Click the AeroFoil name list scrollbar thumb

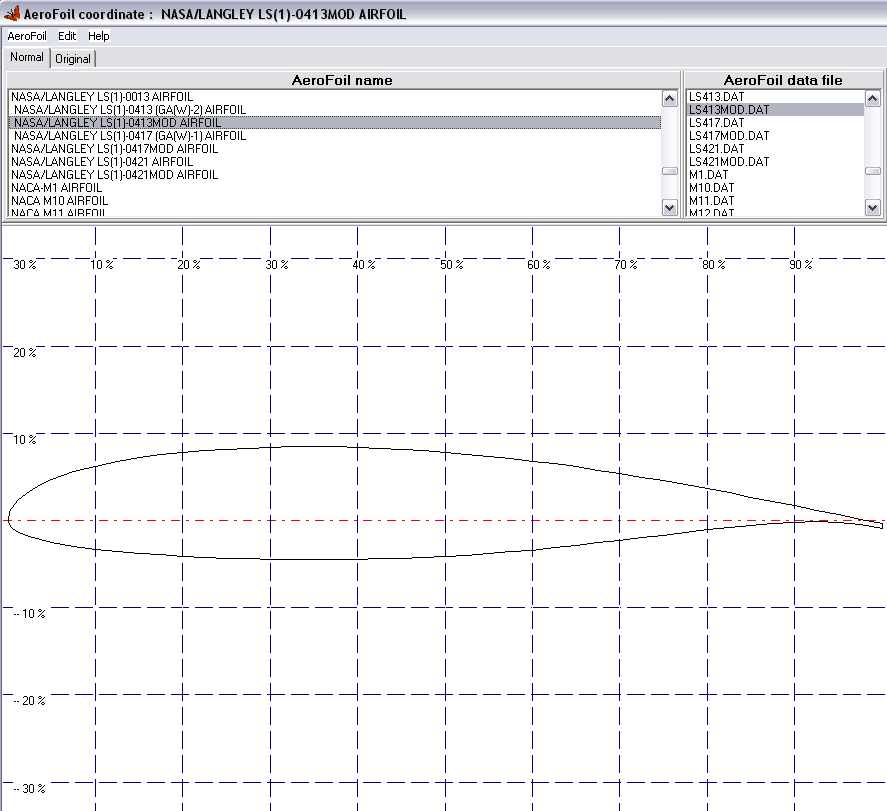click(x=669, y=171)
